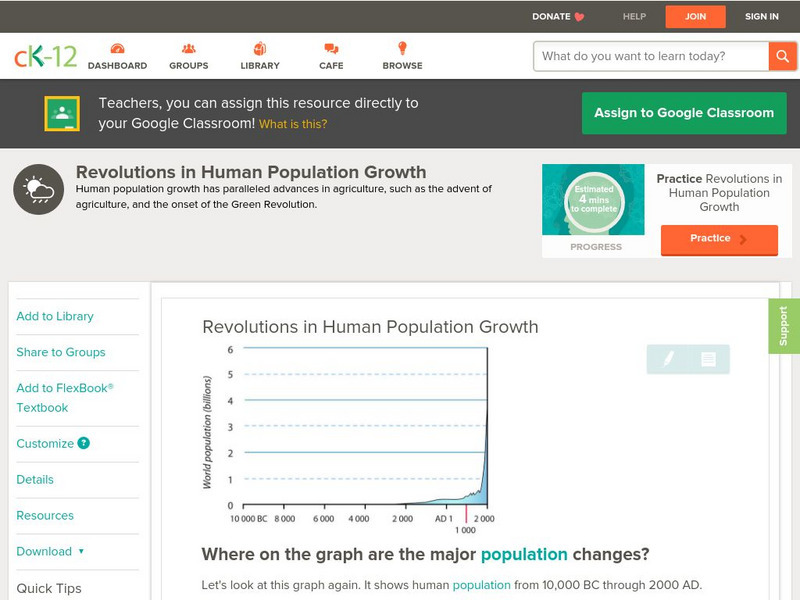Click Add to FlexBook Textbook link

(65, 397)
